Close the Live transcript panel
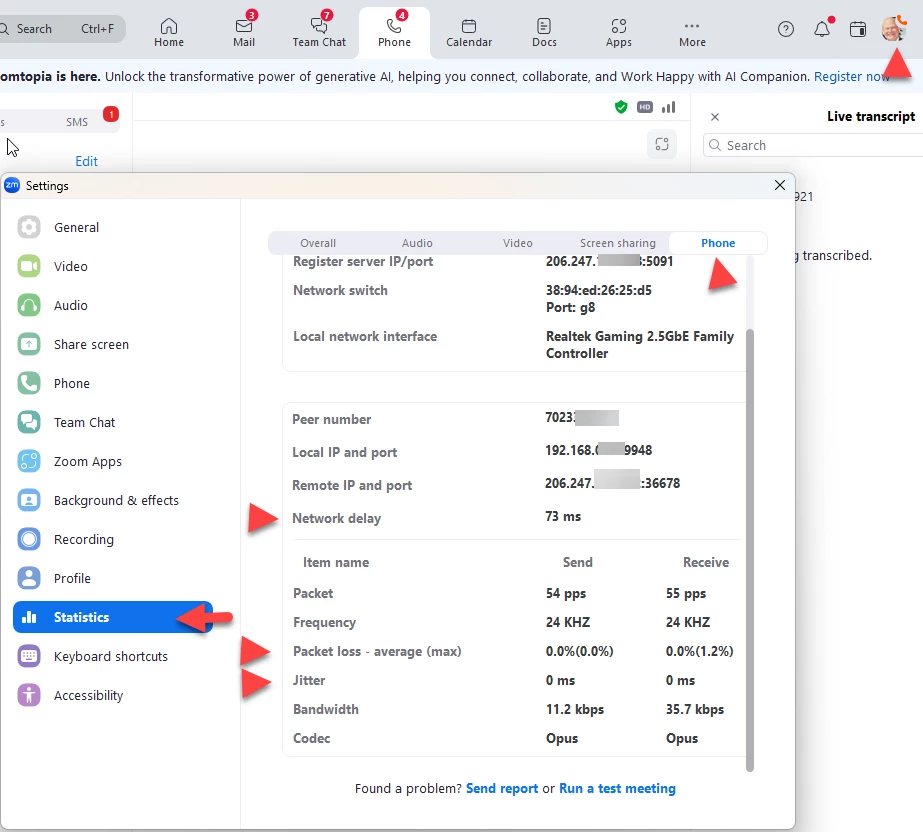Viewport: 923px width, 832px height. [715, 117]
